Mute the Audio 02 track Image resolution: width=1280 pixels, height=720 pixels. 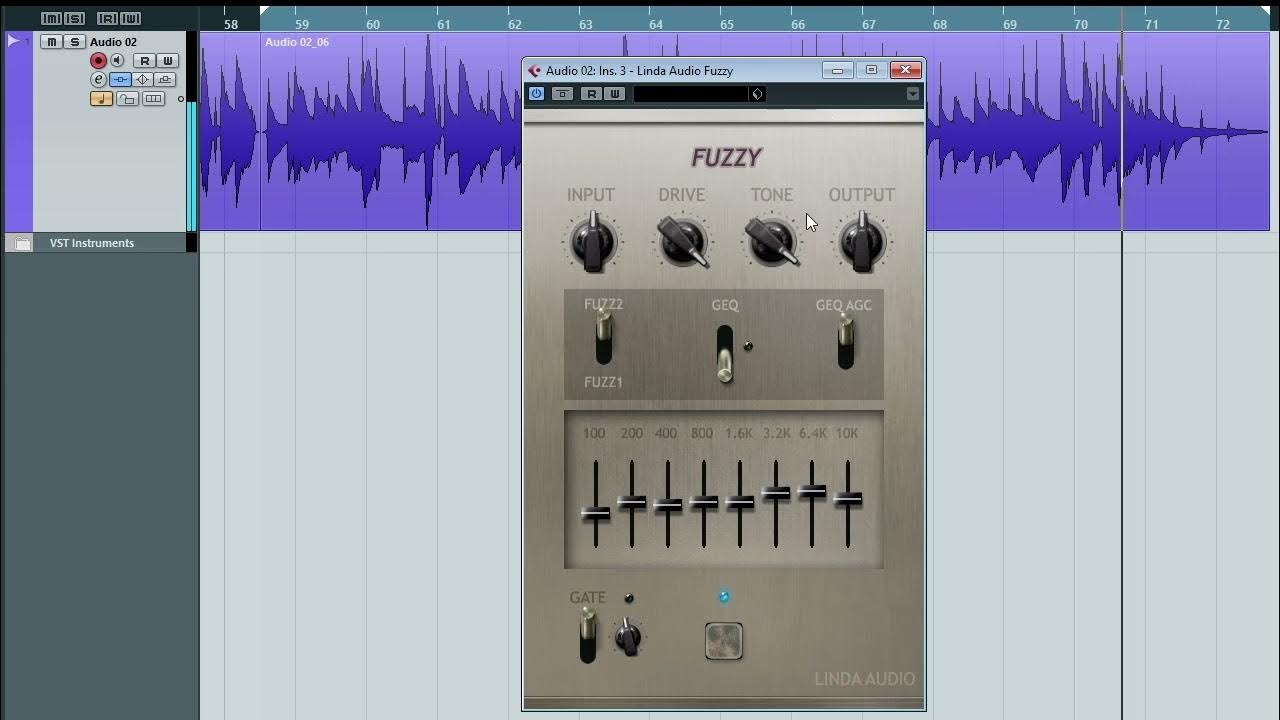coord(51,42)
